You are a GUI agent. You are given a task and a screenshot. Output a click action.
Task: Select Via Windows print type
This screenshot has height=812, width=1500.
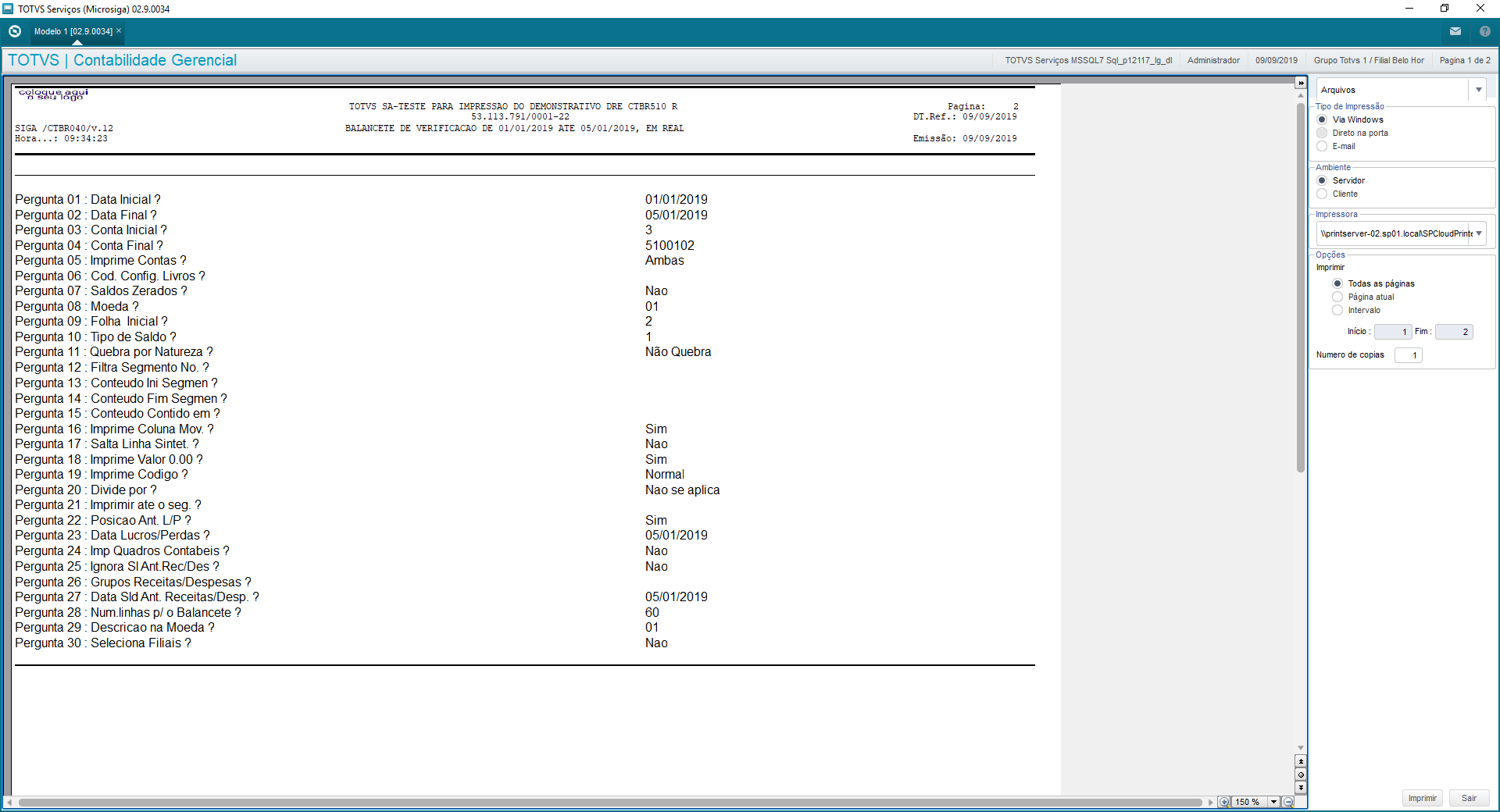(1322, 119)
